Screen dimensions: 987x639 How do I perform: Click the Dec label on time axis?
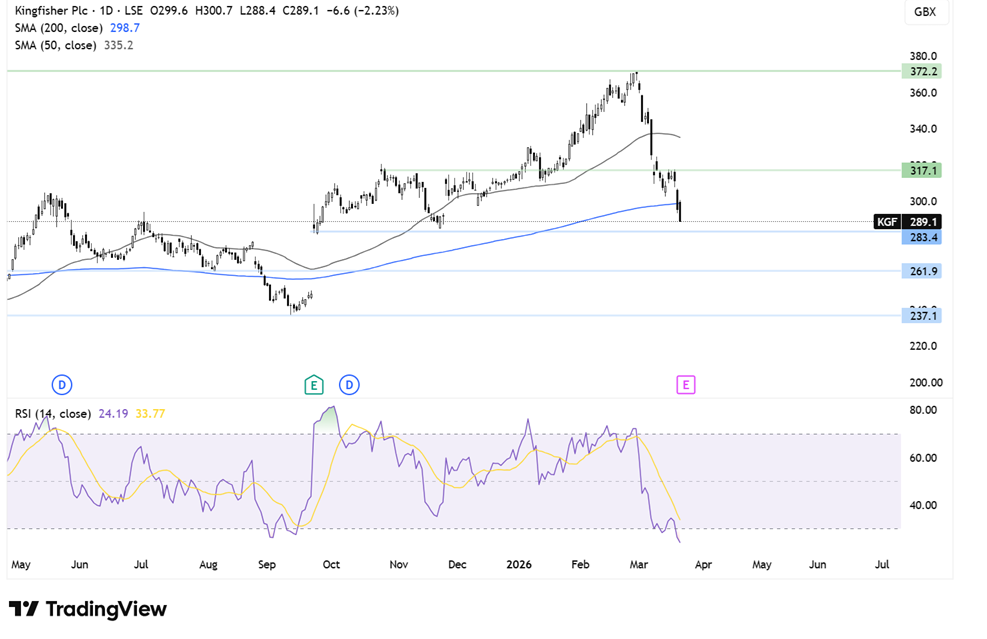pos(457,564)
